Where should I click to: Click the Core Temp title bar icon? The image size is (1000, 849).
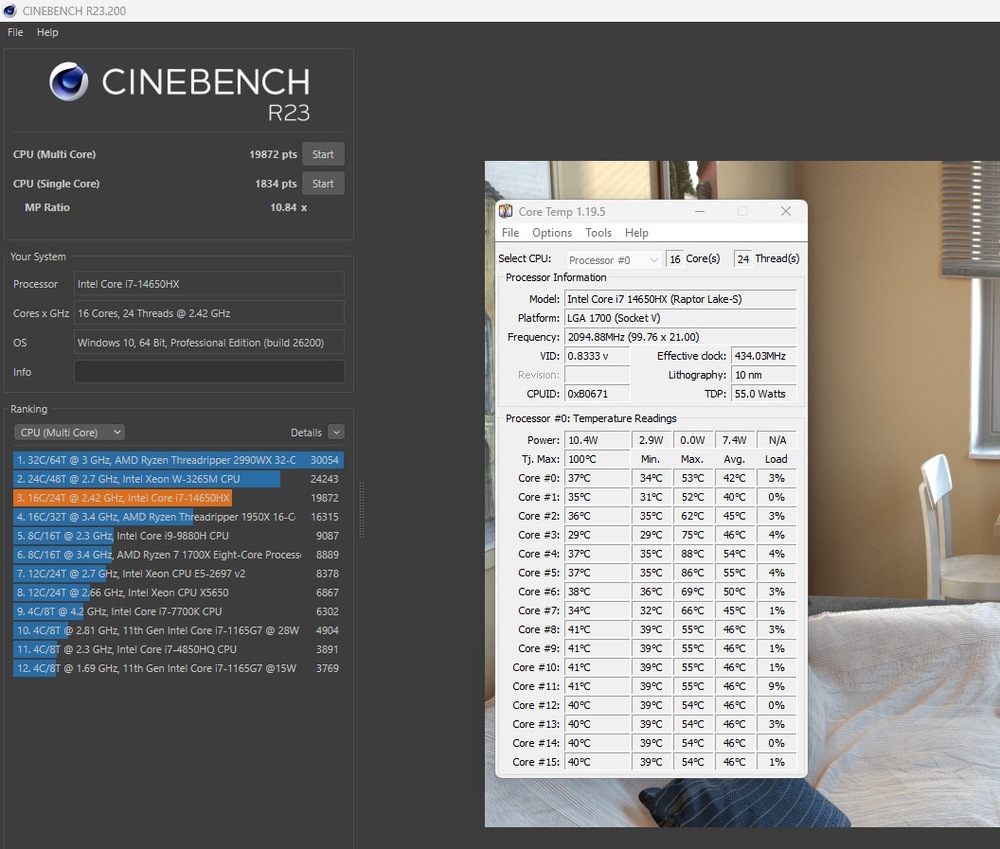point(507,212)
